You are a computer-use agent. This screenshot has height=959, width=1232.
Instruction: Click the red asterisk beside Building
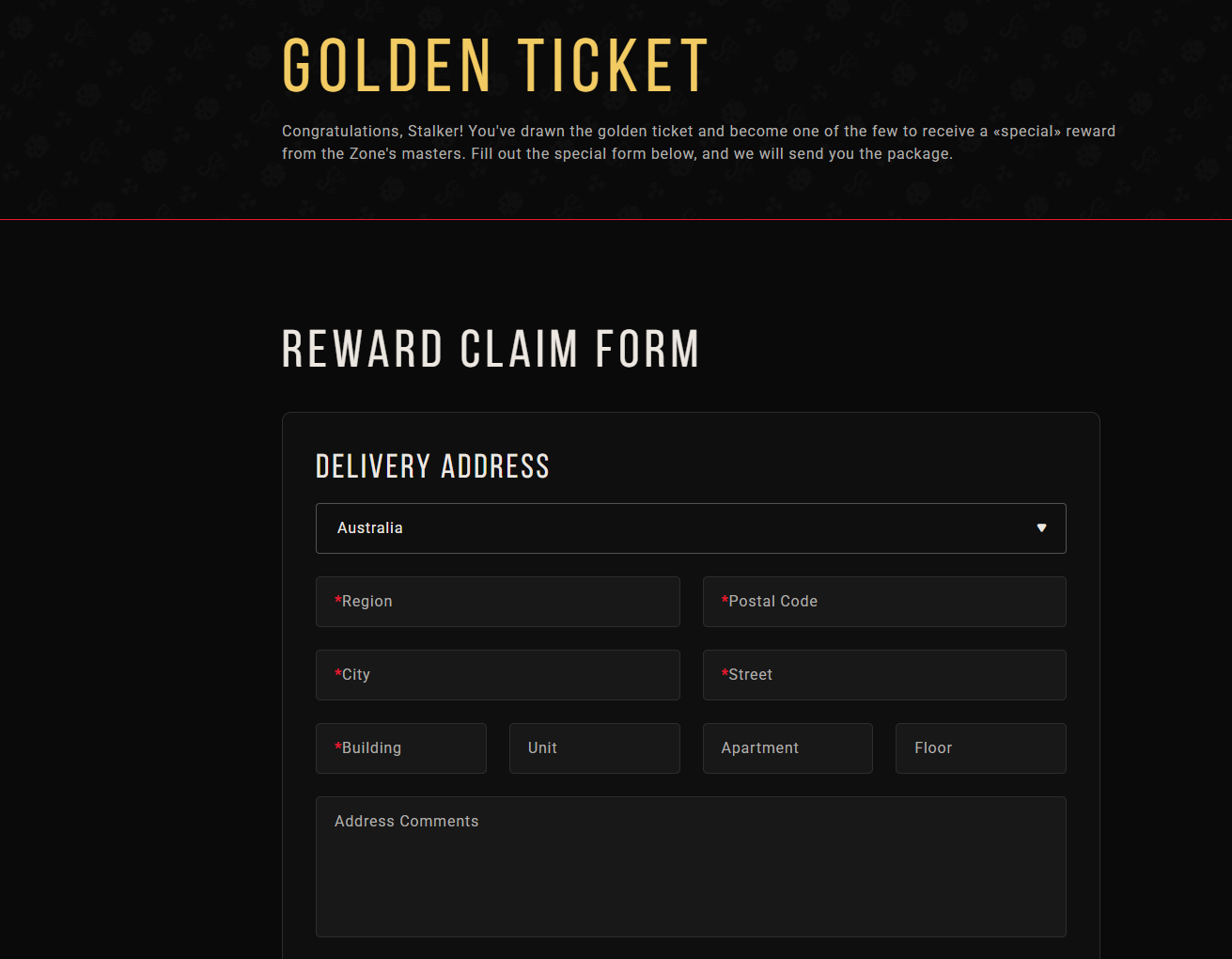(338, 747)
